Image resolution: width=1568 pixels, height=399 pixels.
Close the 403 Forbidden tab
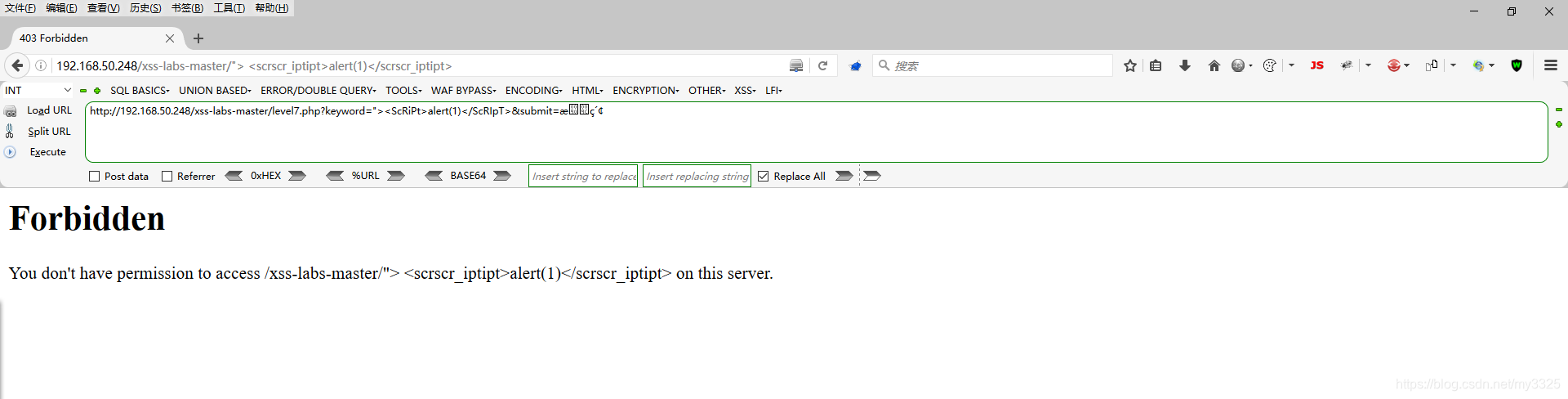170,38
